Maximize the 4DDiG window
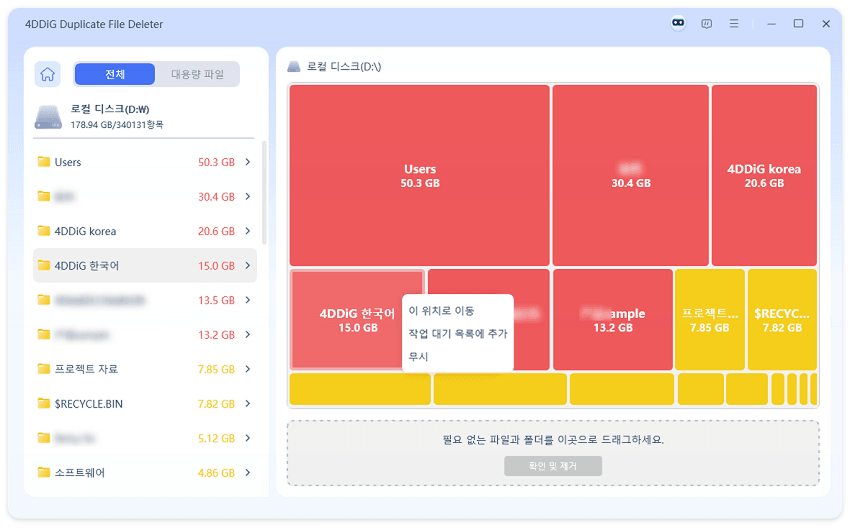The width and height of the screenshot is (850, 530). 799,23
